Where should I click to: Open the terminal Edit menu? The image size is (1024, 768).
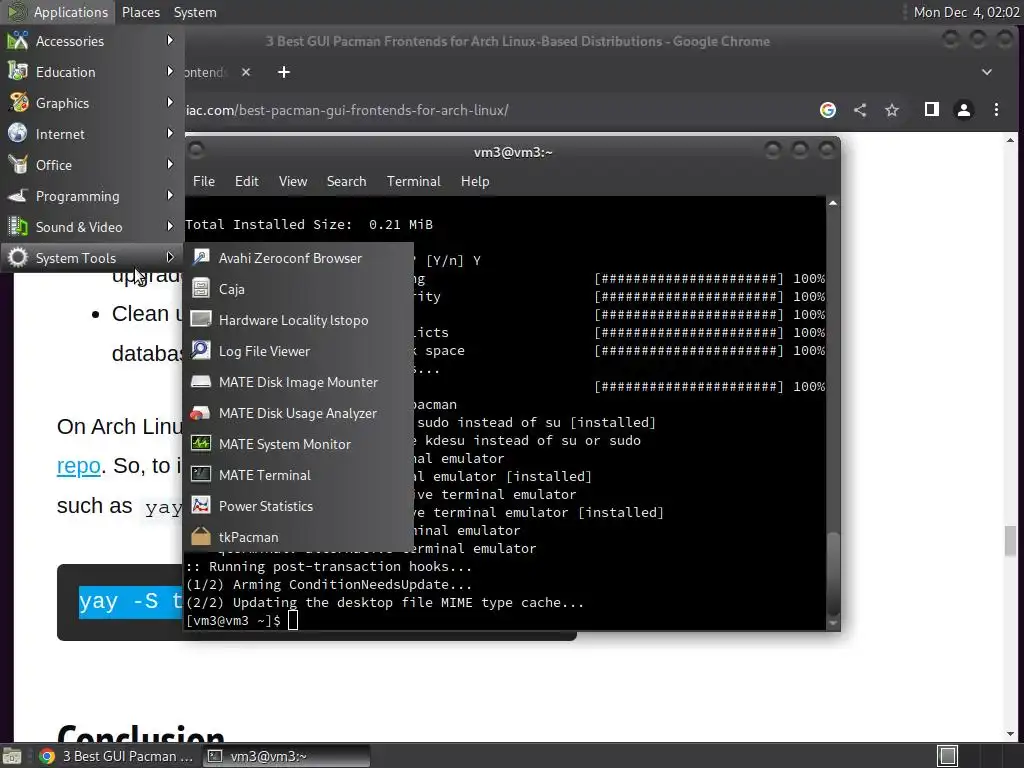[246, 181]
